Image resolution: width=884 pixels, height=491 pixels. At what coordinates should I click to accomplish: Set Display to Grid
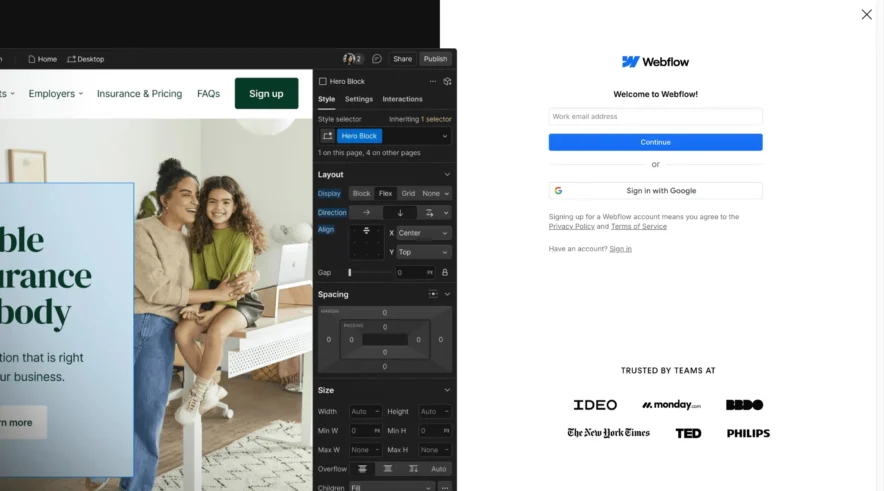point(408,193)
